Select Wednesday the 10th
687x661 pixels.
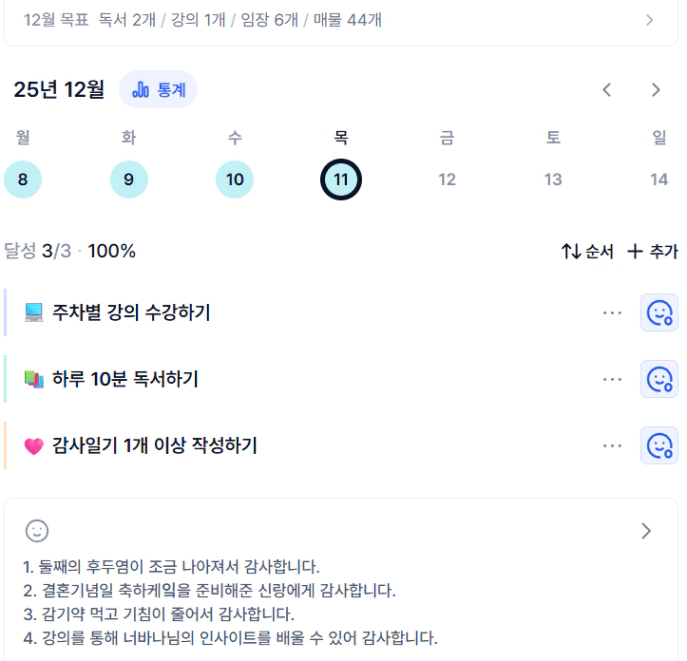pos(235,180)
